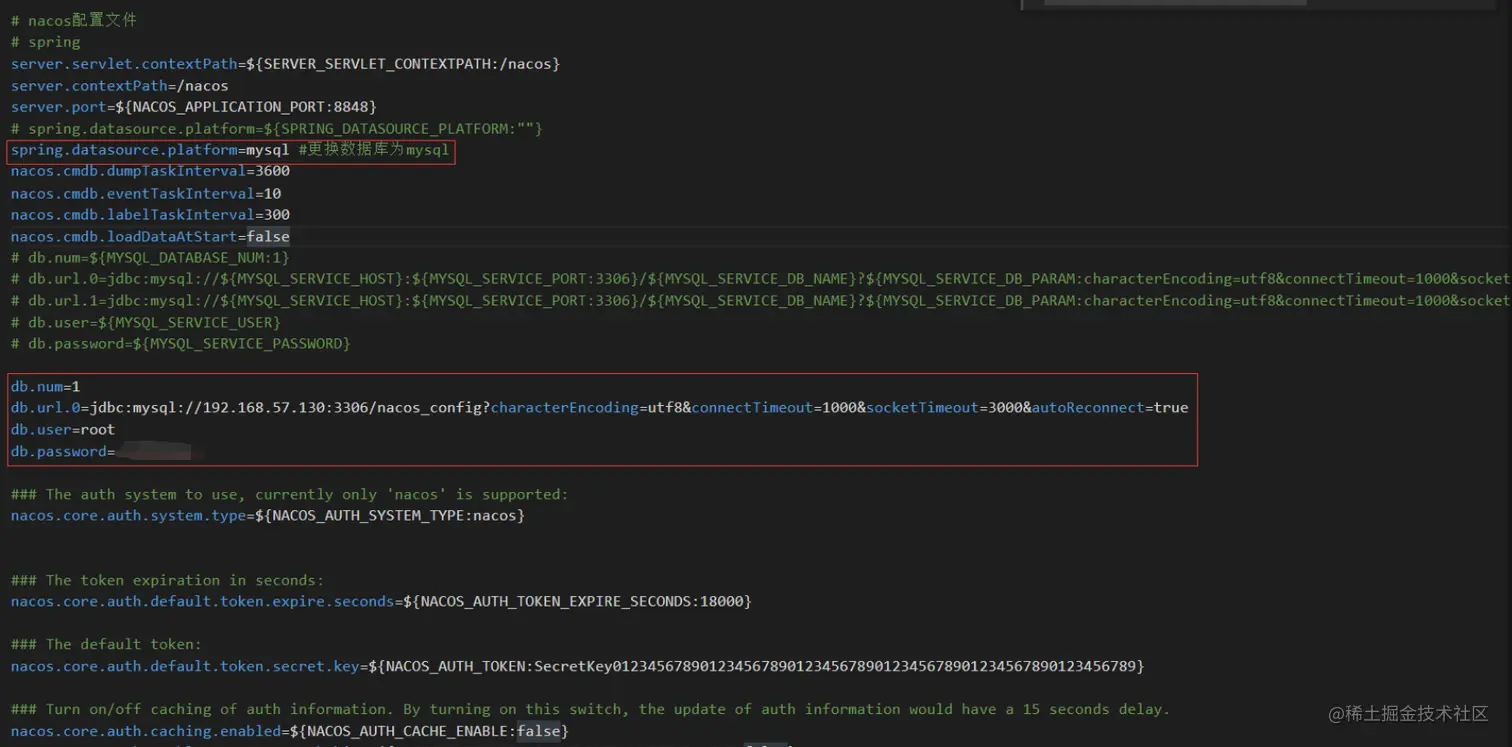
Task: Click the "nacos.core.auth.system.type" property line
Action: point(268,516)
